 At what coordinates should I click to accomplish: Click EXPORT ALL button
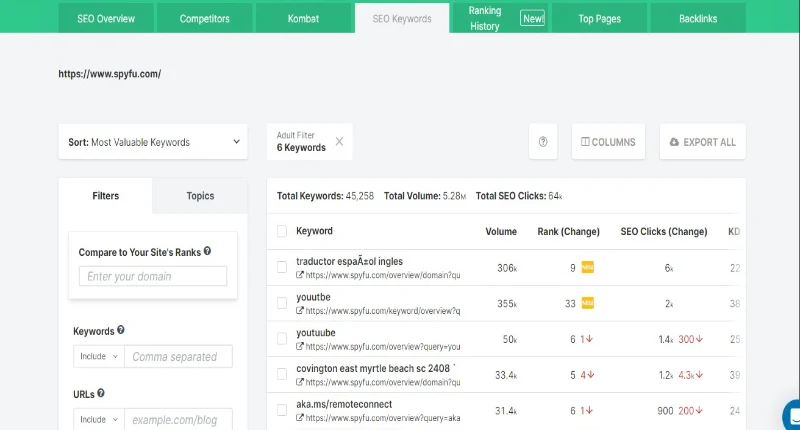coord(703,142)
